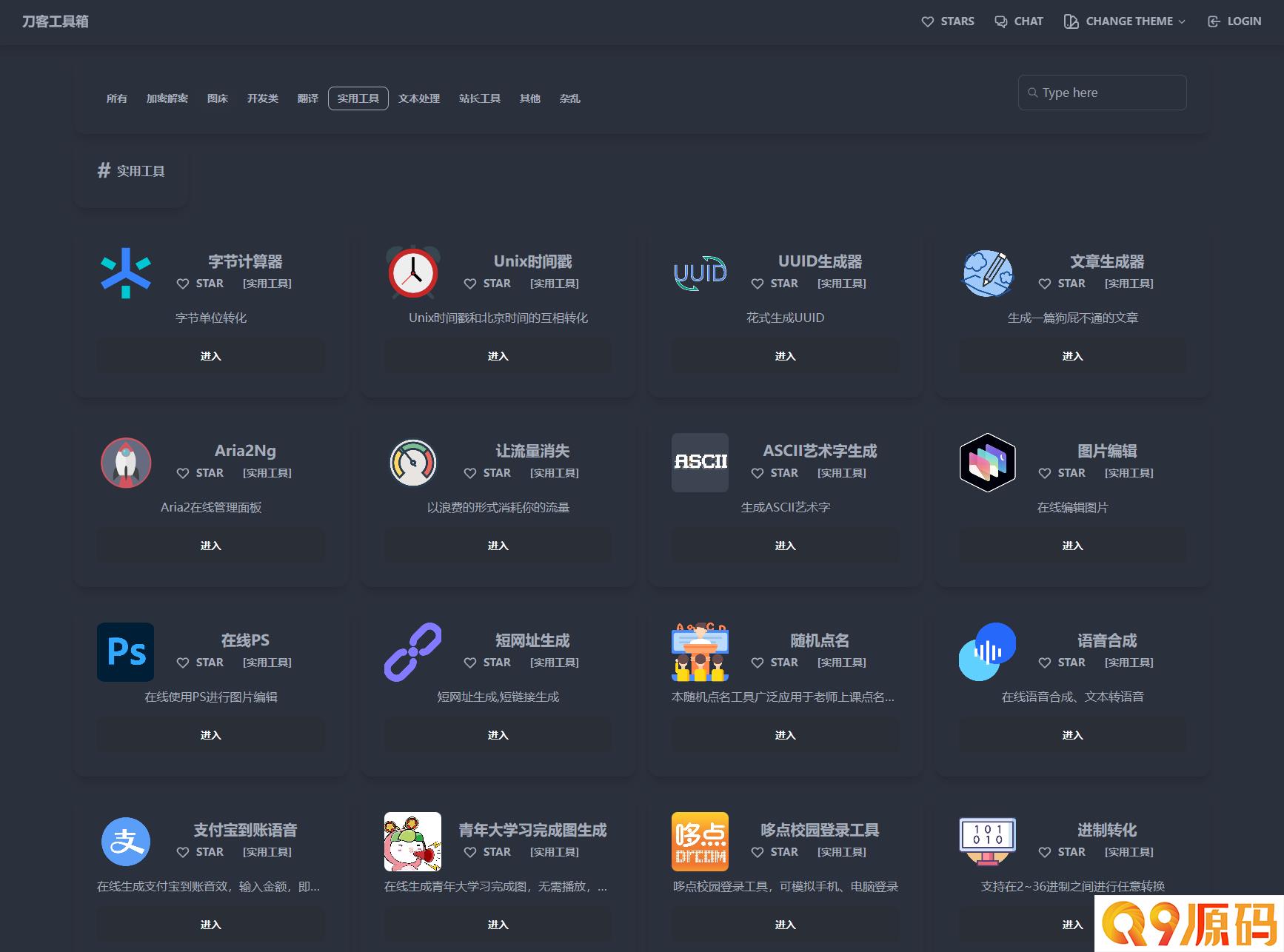1284x952 pixels.
Task: Click 进入 button for 语音合成
Action: pyautogui.click(x=1073, y=735)
